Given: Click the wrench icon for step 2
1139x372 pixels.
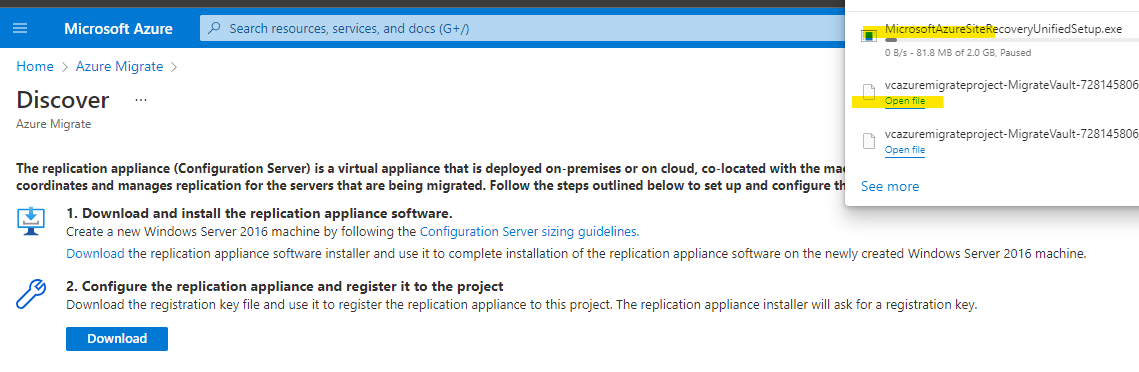Looking at the screenshot, I should click(x=31, y=294).
